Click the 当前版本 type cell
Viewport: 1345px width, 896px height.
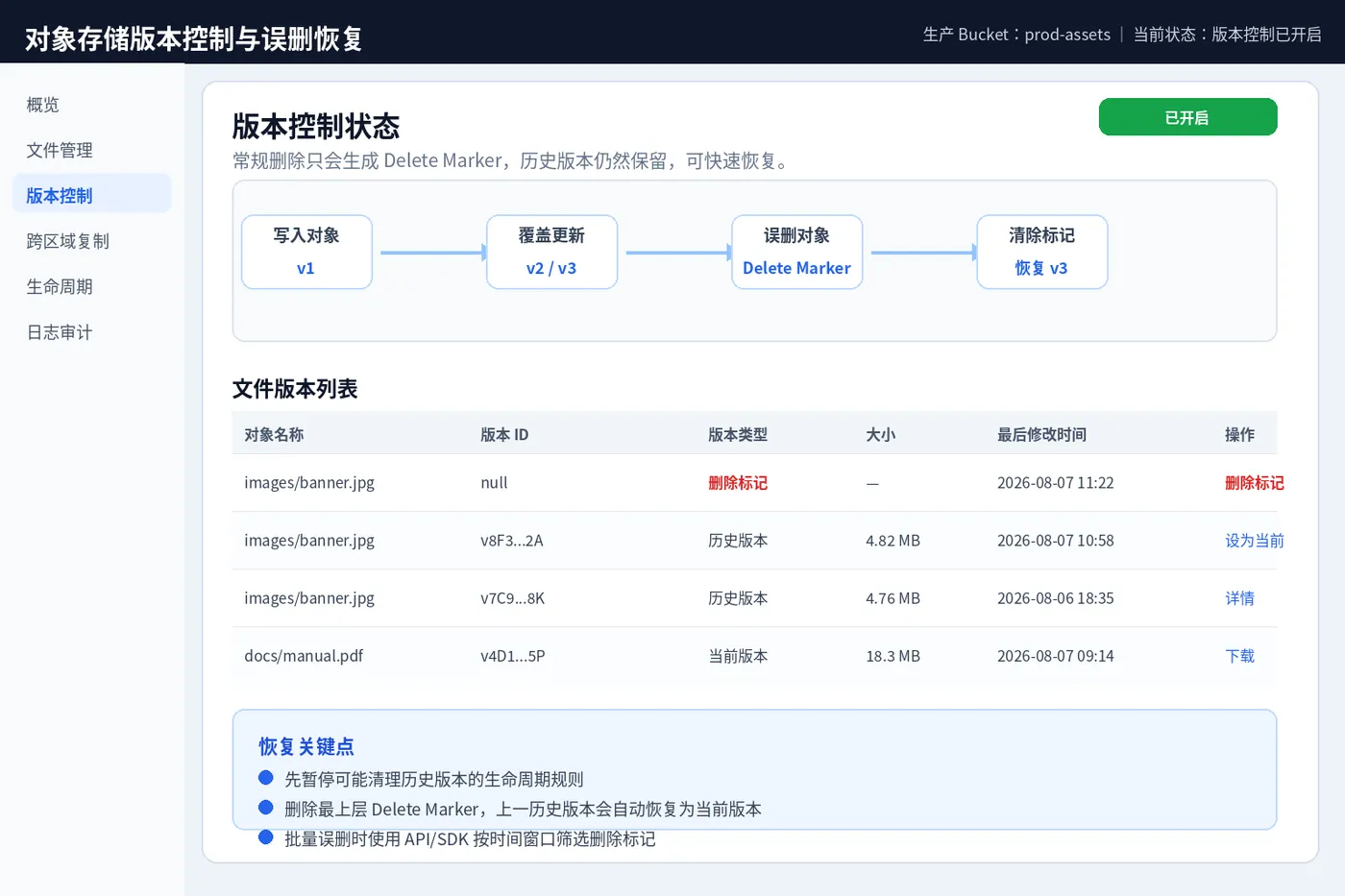[738, 656]
